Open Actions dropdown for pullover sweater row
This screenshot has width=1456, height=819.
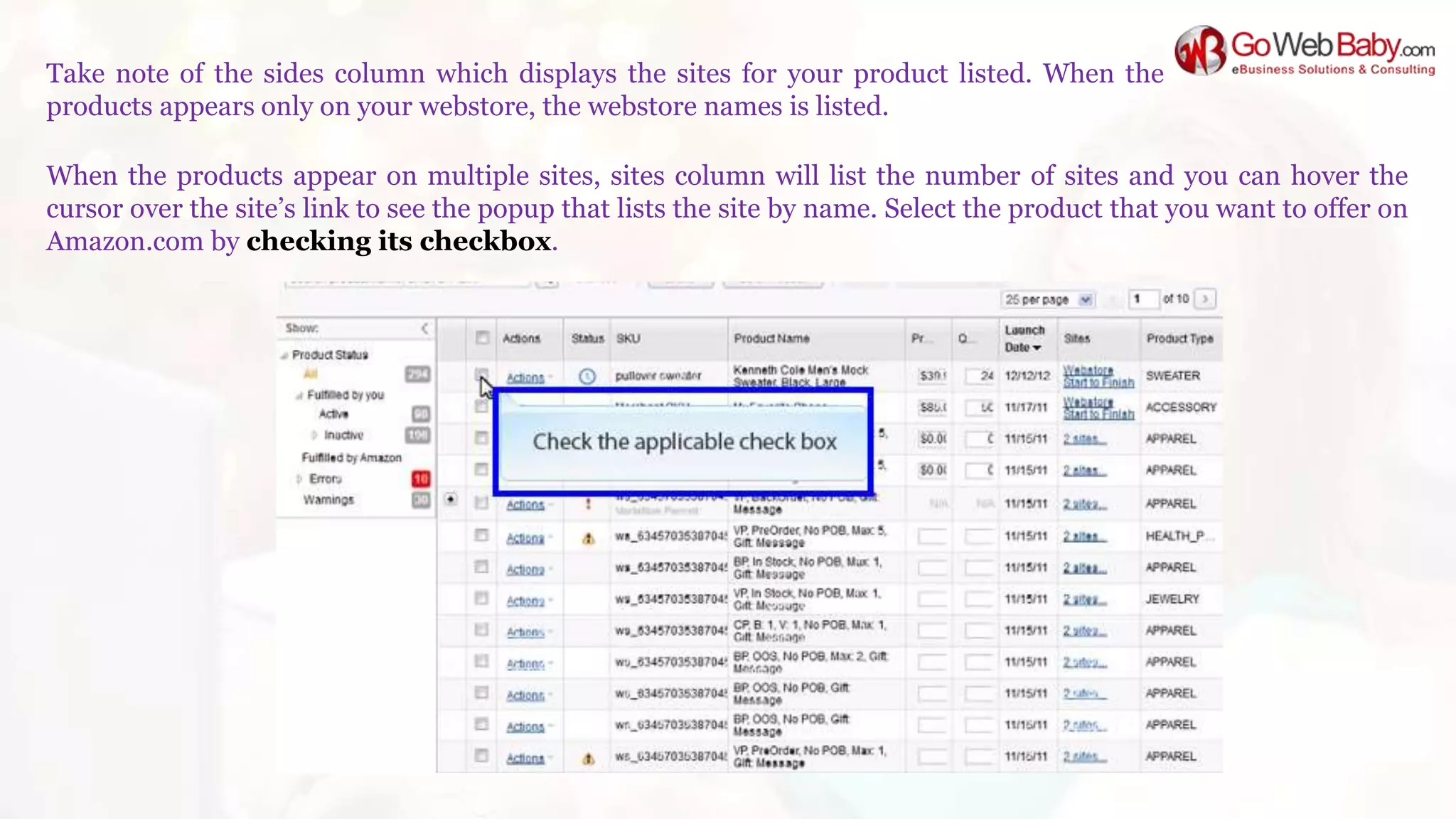pyautogui.click(x=530, y=378)
